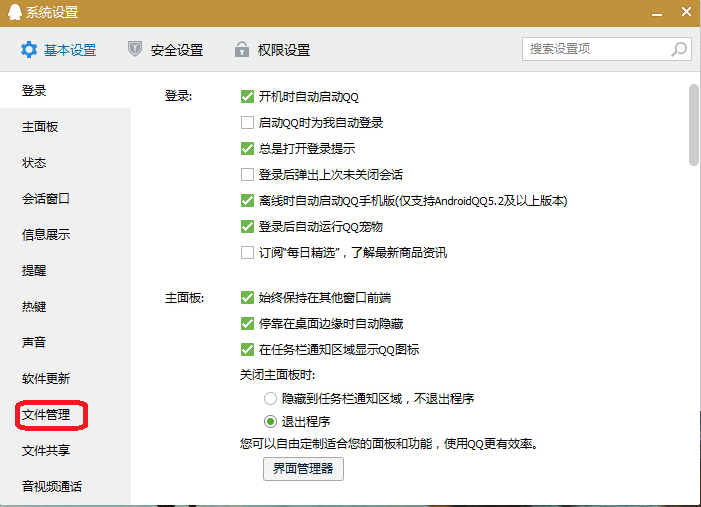This screenshot has height=507, width=701.
Task: Click the padlock icon beside 权限设置
Action: (242, 49)
